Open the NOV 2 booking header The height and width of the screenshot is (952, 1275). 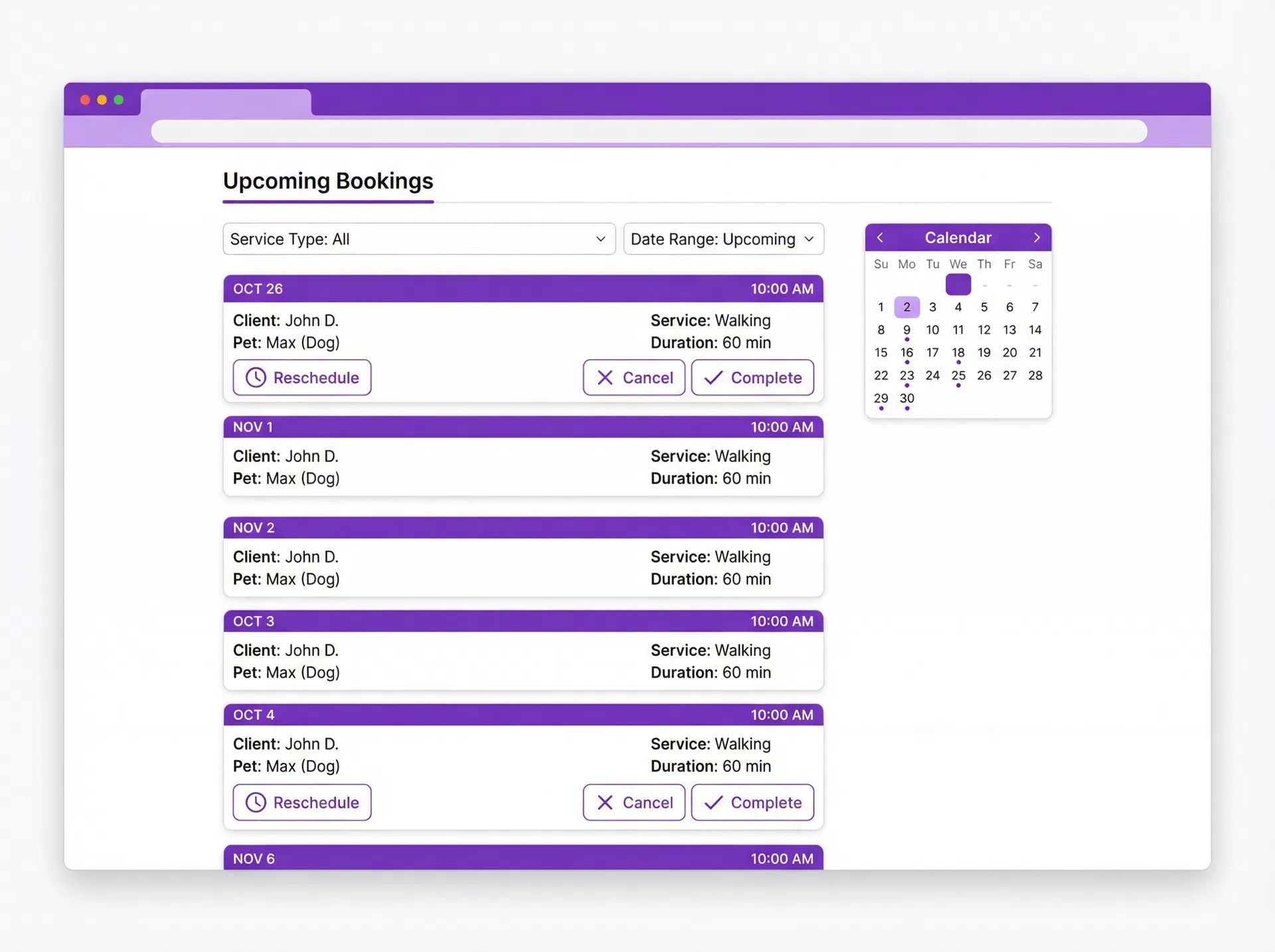(523, 528)
